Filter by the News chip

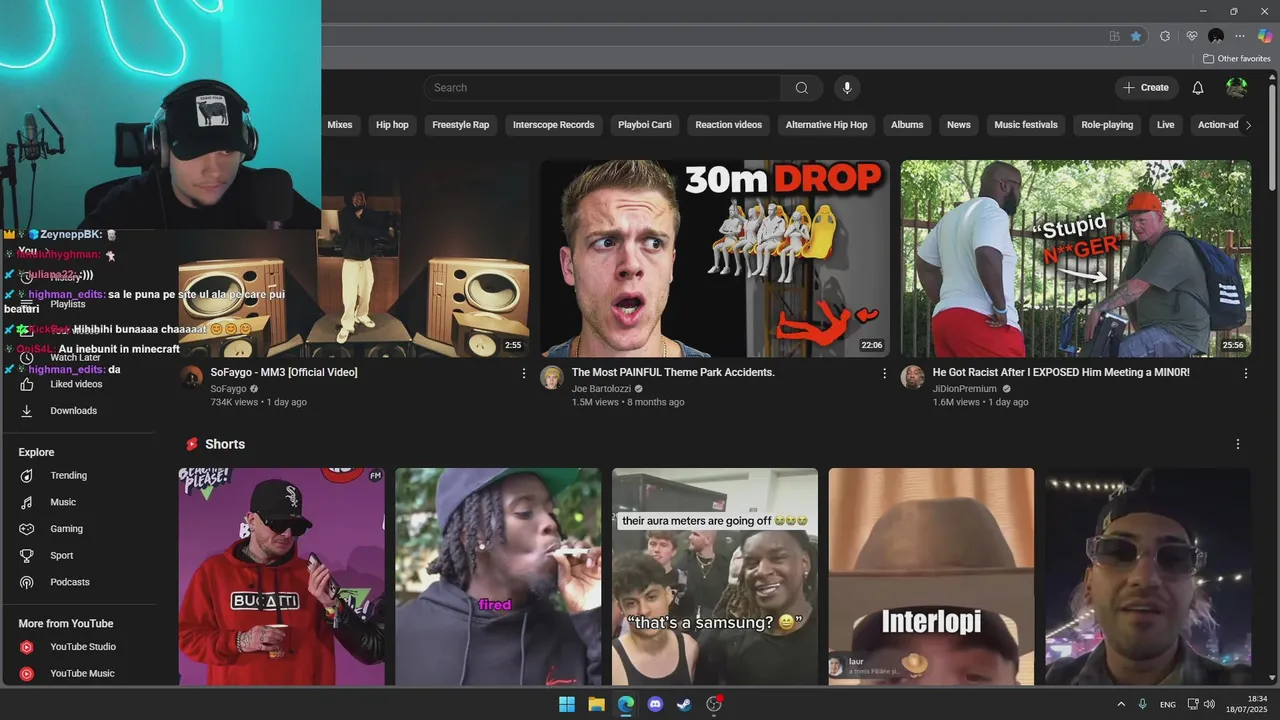[x=959, y=125]
